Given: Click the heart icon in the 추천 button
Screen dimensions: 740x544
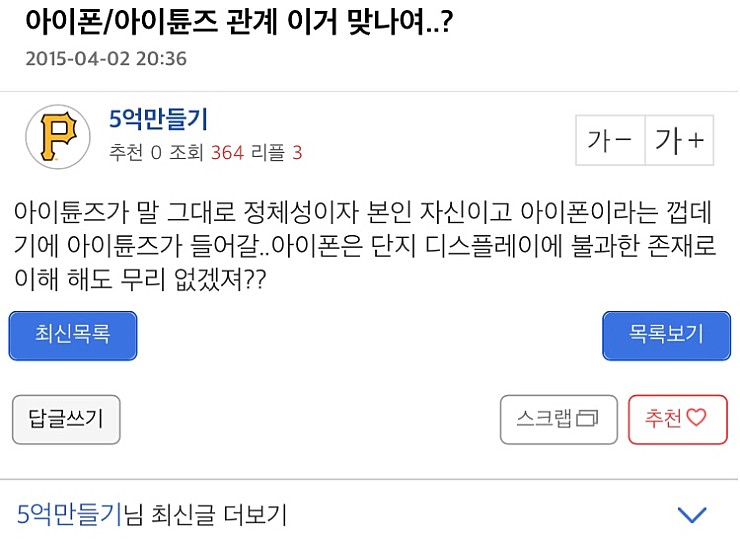Looking at the screenshot, I should [696, 419].
